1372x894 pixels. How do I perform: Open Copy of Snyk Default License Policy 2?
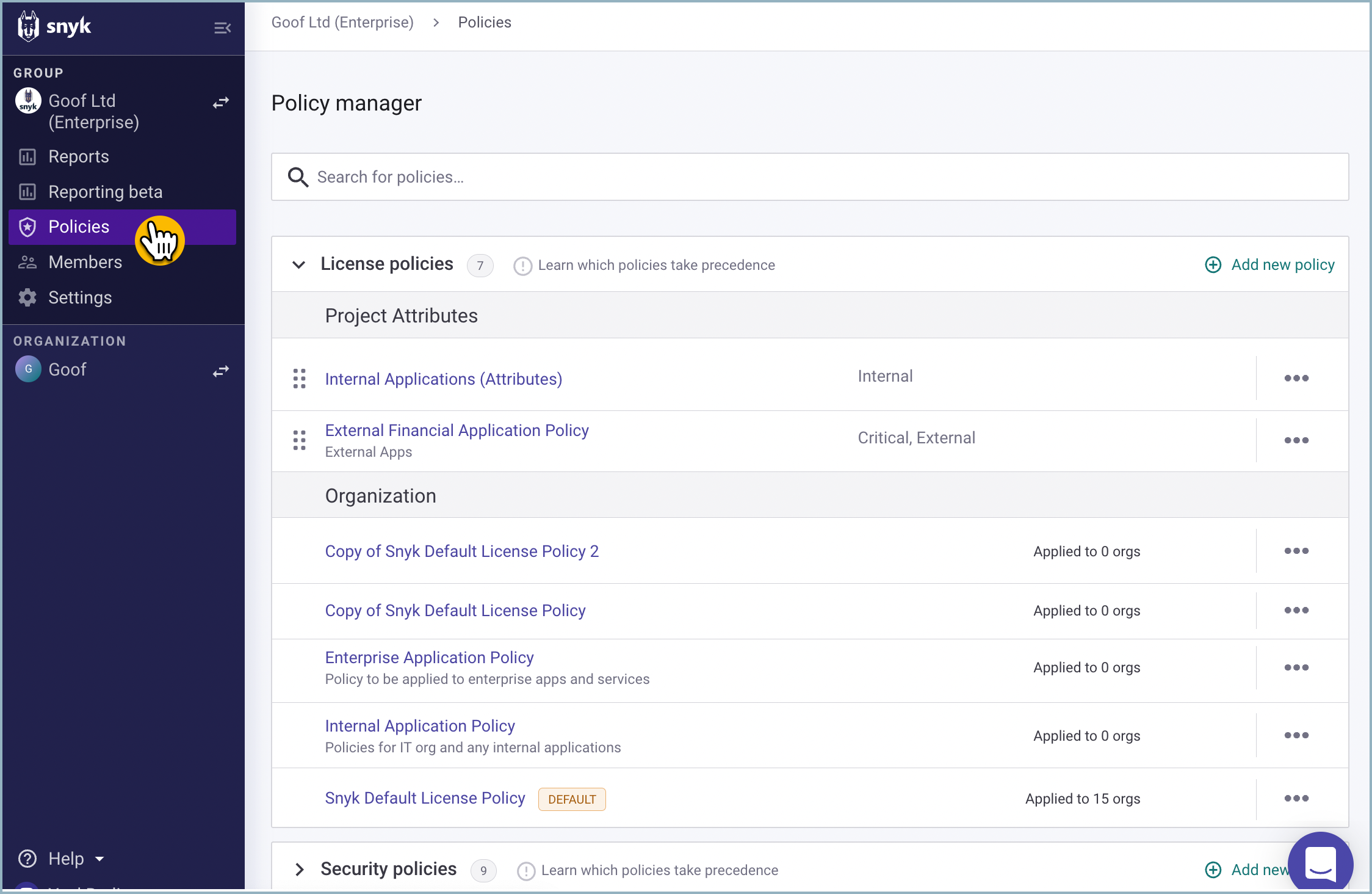coord(461,551)
